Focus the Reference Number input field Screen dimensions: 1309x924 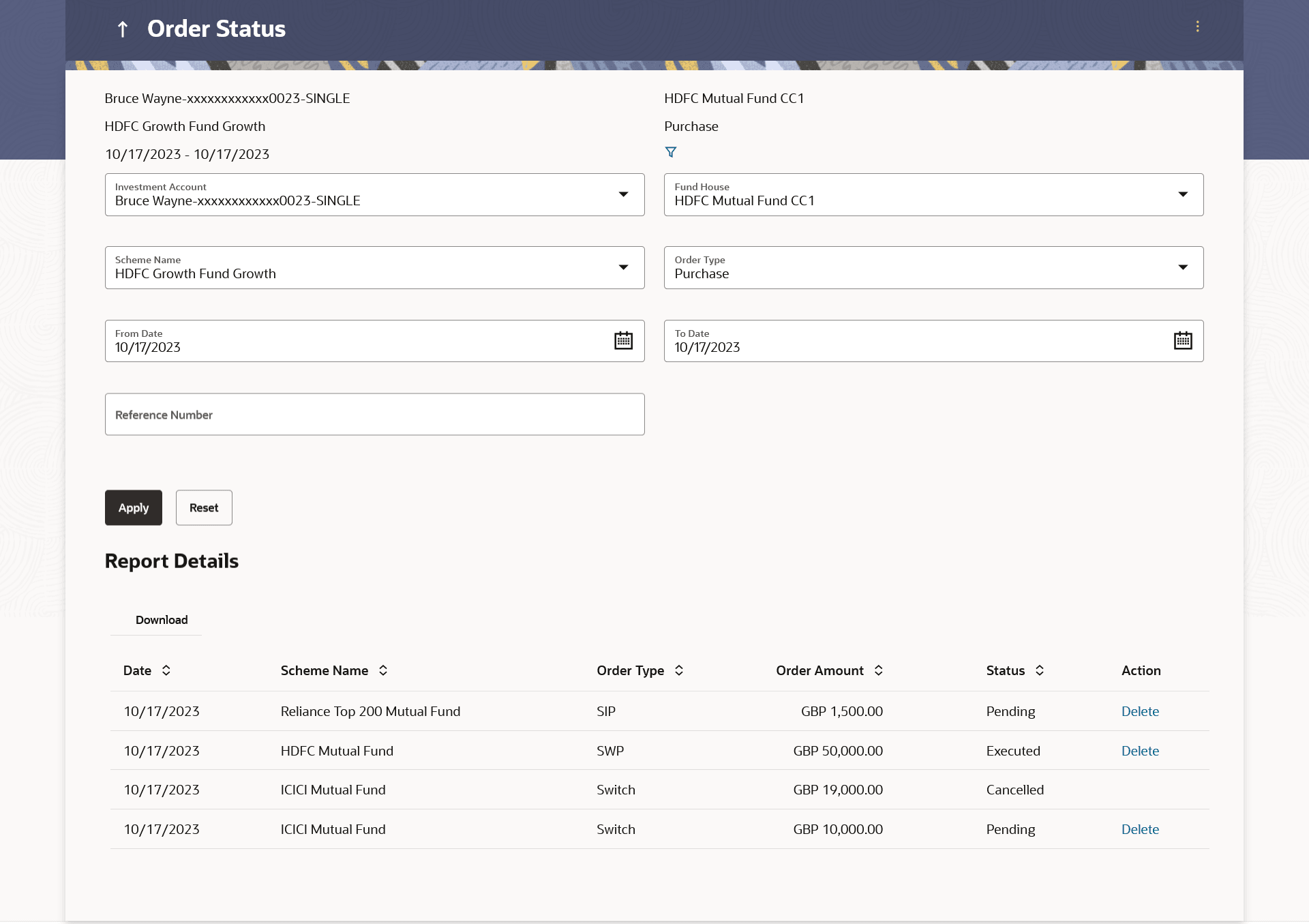[374, 415]
